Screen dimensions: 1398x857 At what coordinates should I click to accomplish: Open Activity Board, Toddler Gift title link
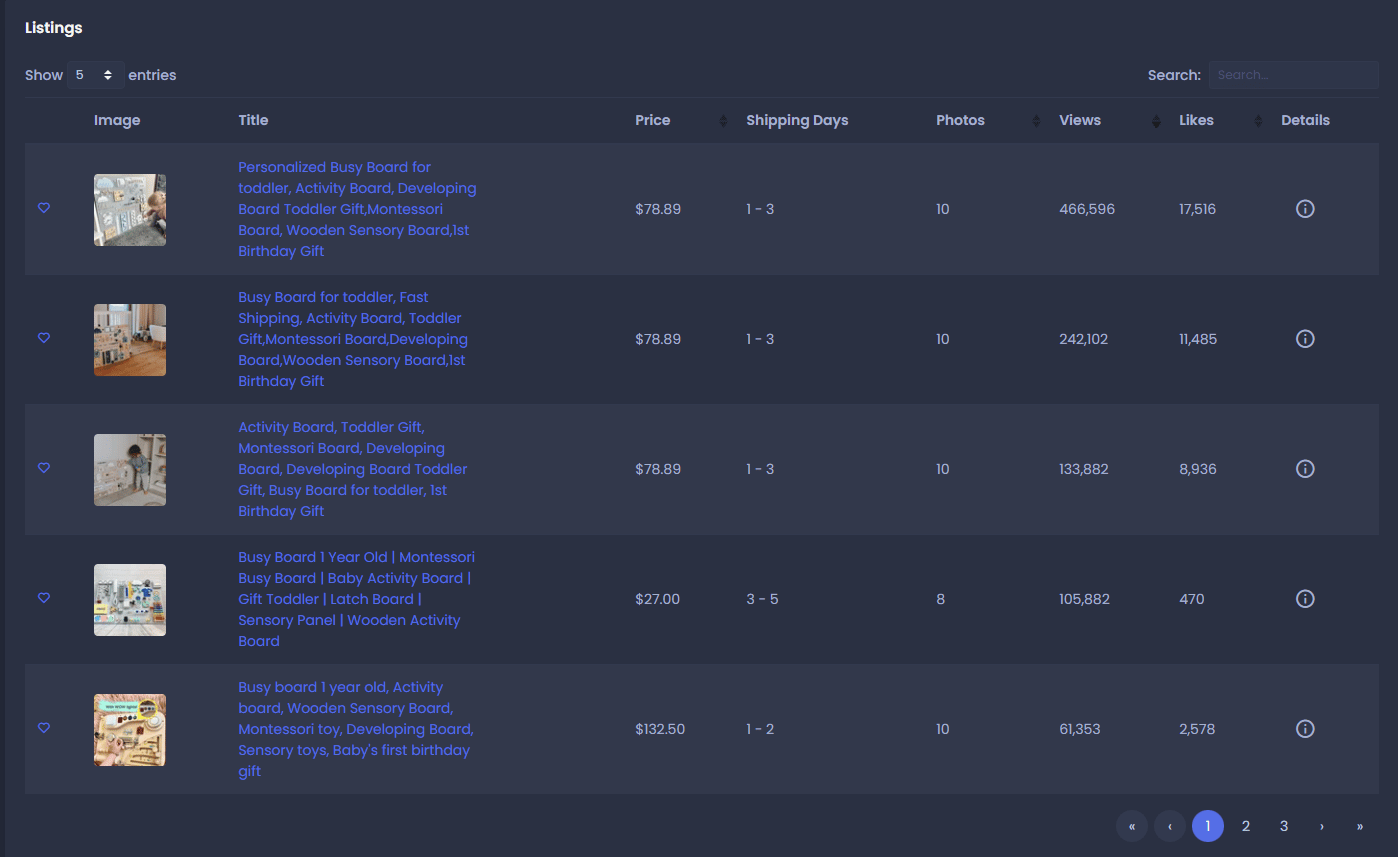pos(353,469)
